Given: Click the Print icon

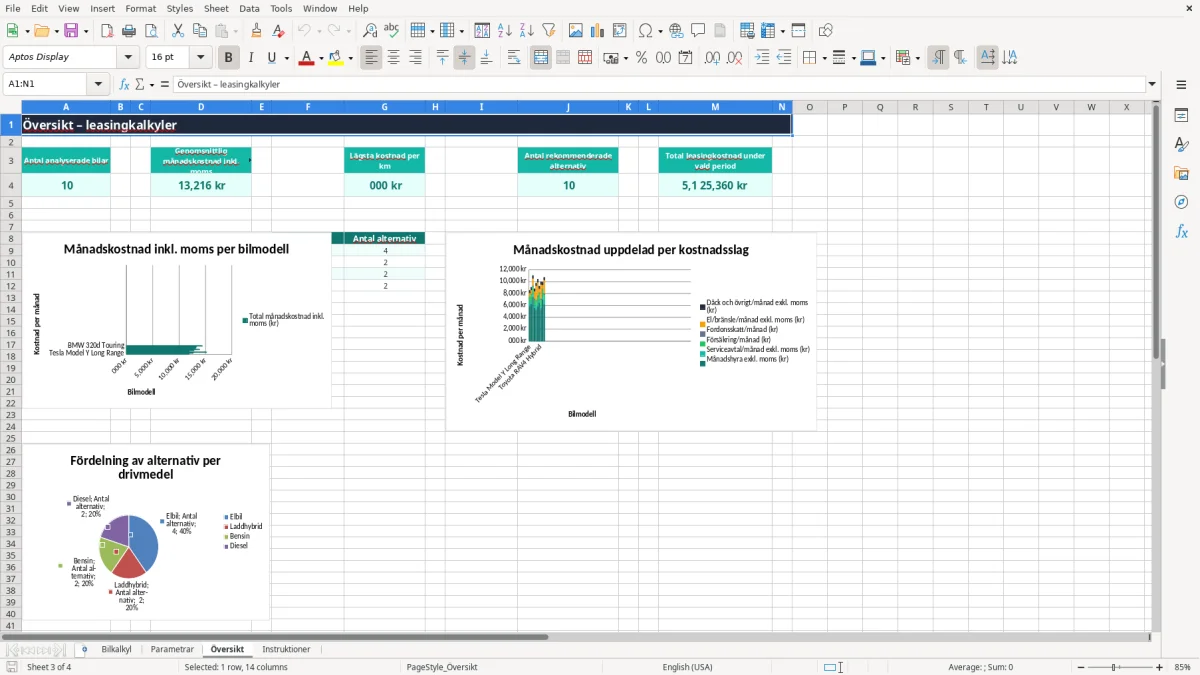Looking at the screenshot, I should [x=129, y=31].
